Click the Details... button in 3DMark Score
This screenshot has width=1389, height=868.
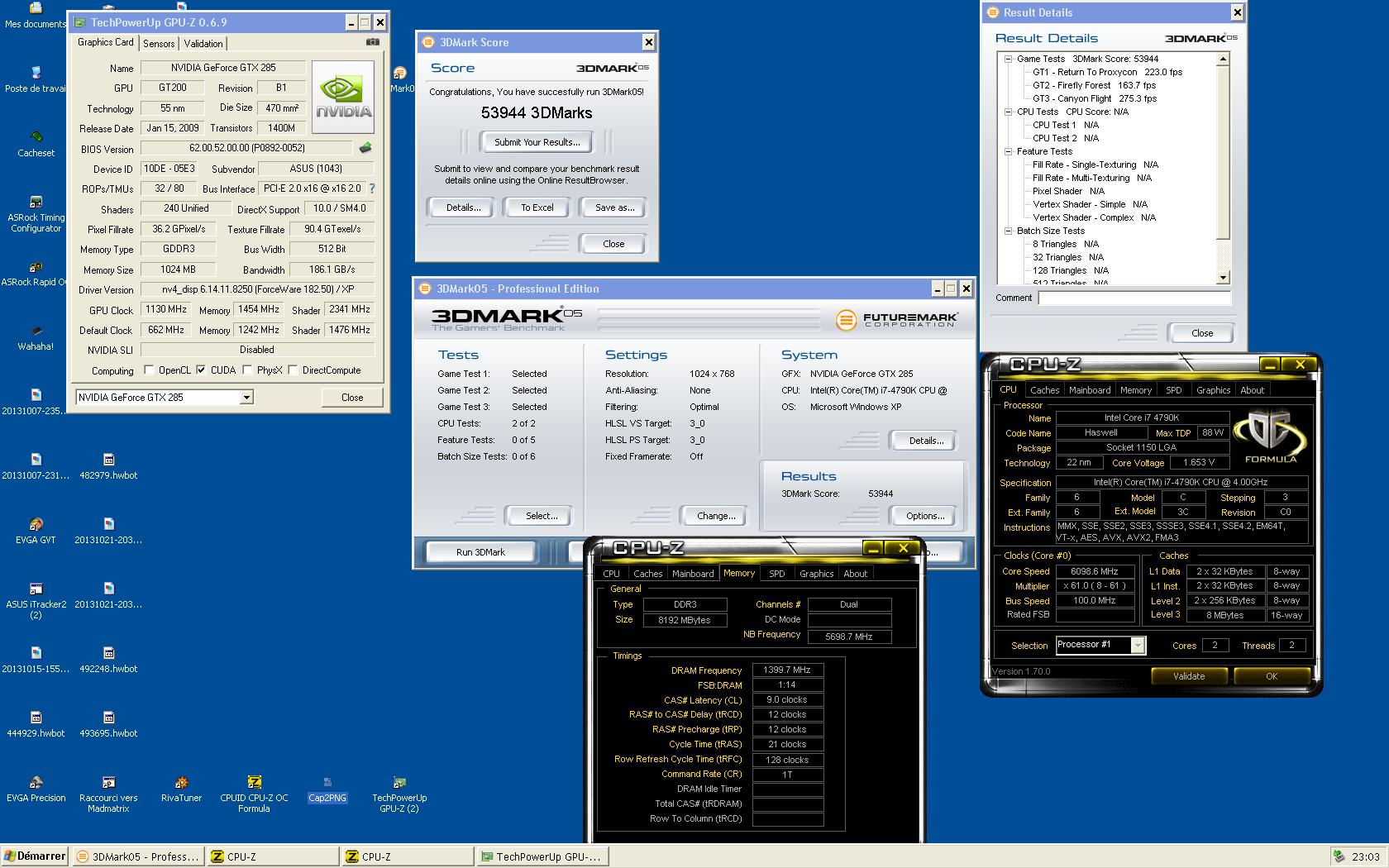coord(463,207)
